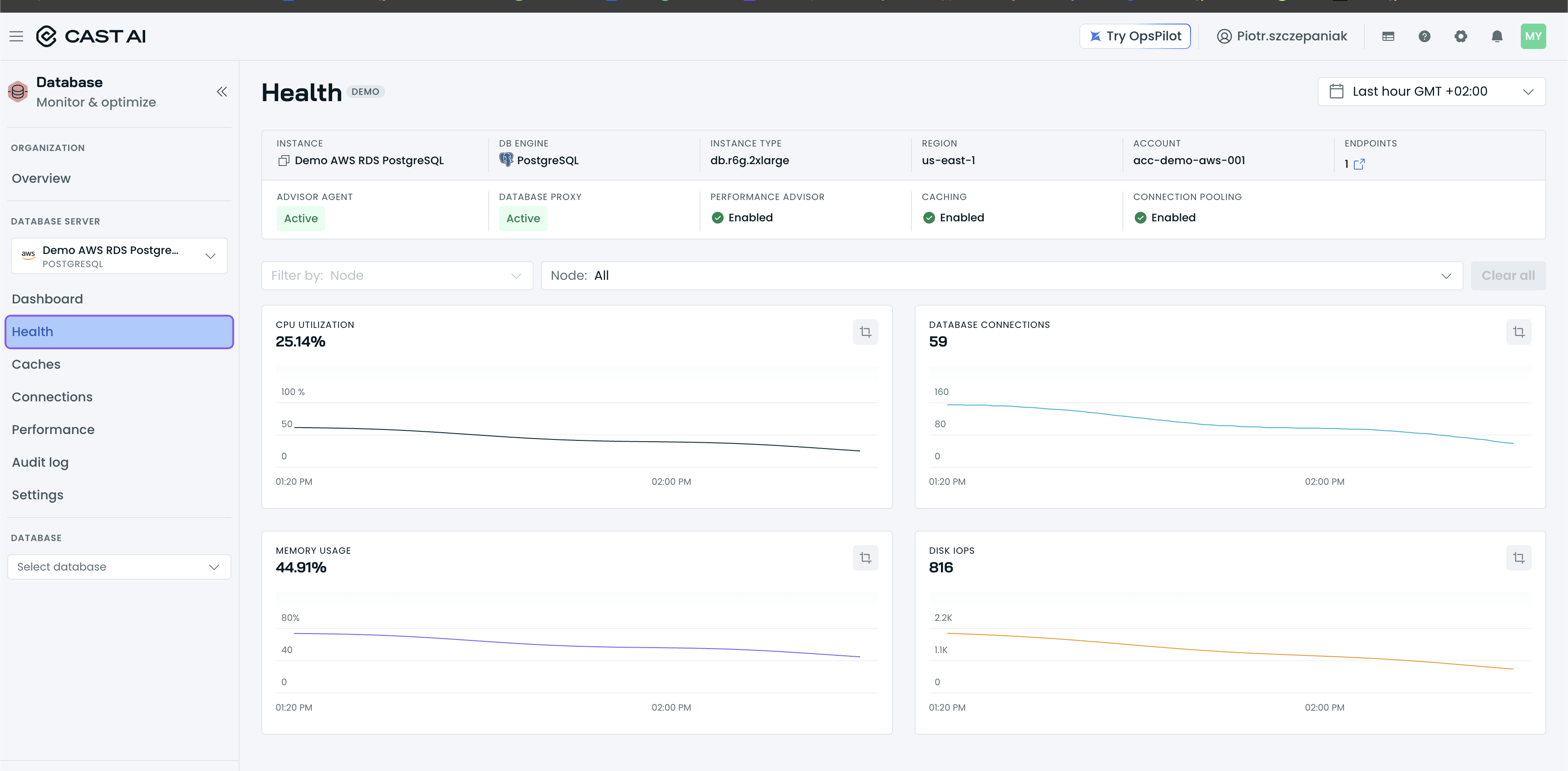Open the help question mark icon

click(x=1424, y=37)
